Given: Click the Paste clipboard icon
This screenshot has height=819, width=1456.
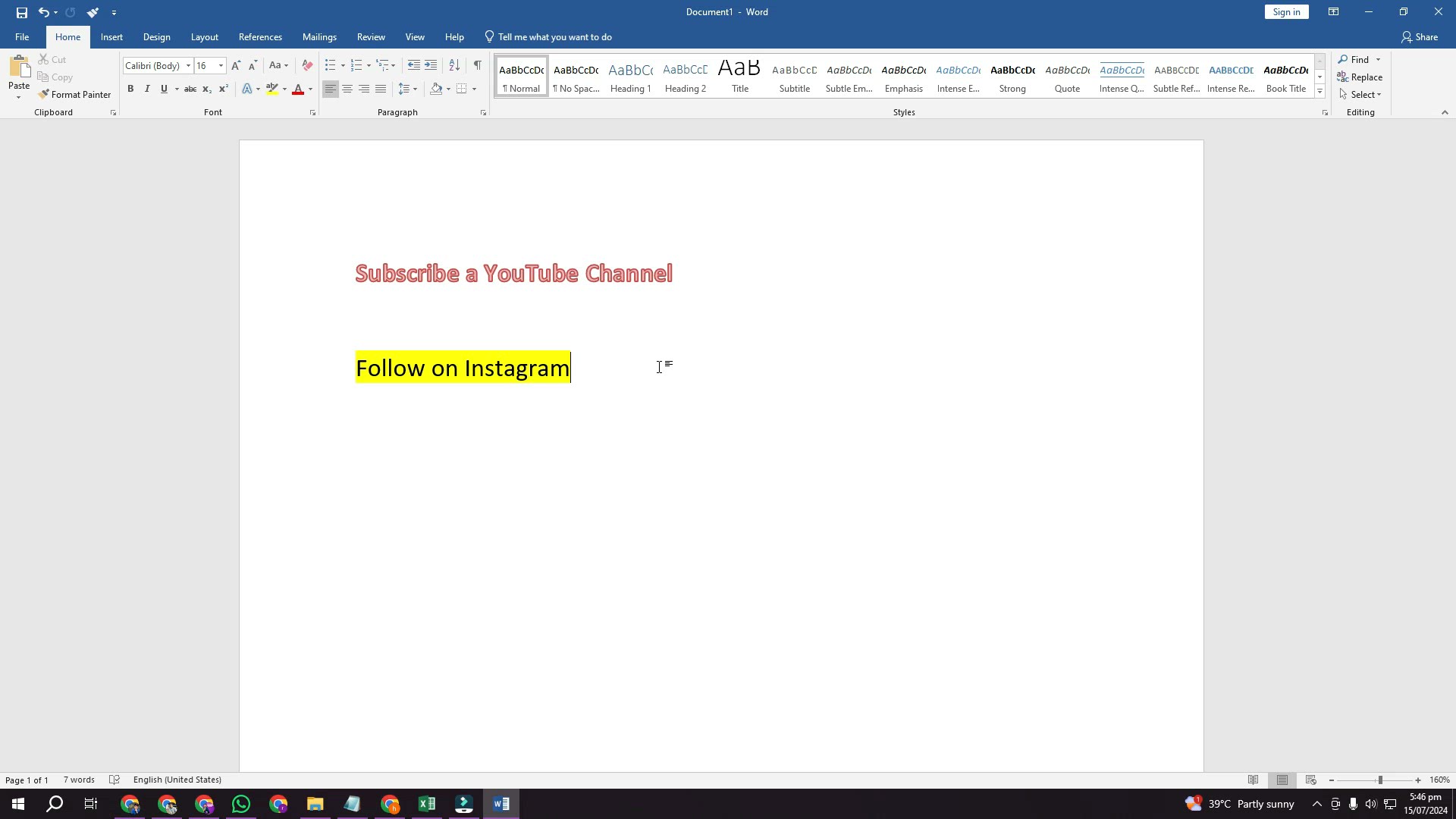Looking at the screenshot, I should click(x=19, y=68).
